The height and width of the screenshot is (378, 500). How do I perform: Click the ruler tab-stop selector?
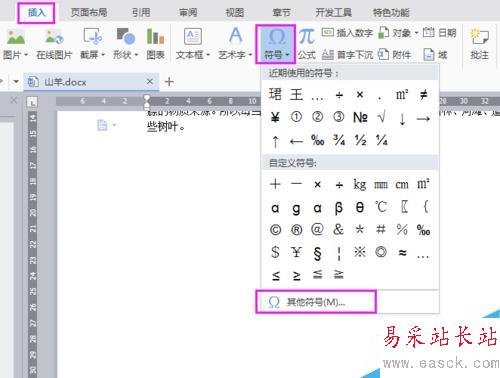point(32,102)
